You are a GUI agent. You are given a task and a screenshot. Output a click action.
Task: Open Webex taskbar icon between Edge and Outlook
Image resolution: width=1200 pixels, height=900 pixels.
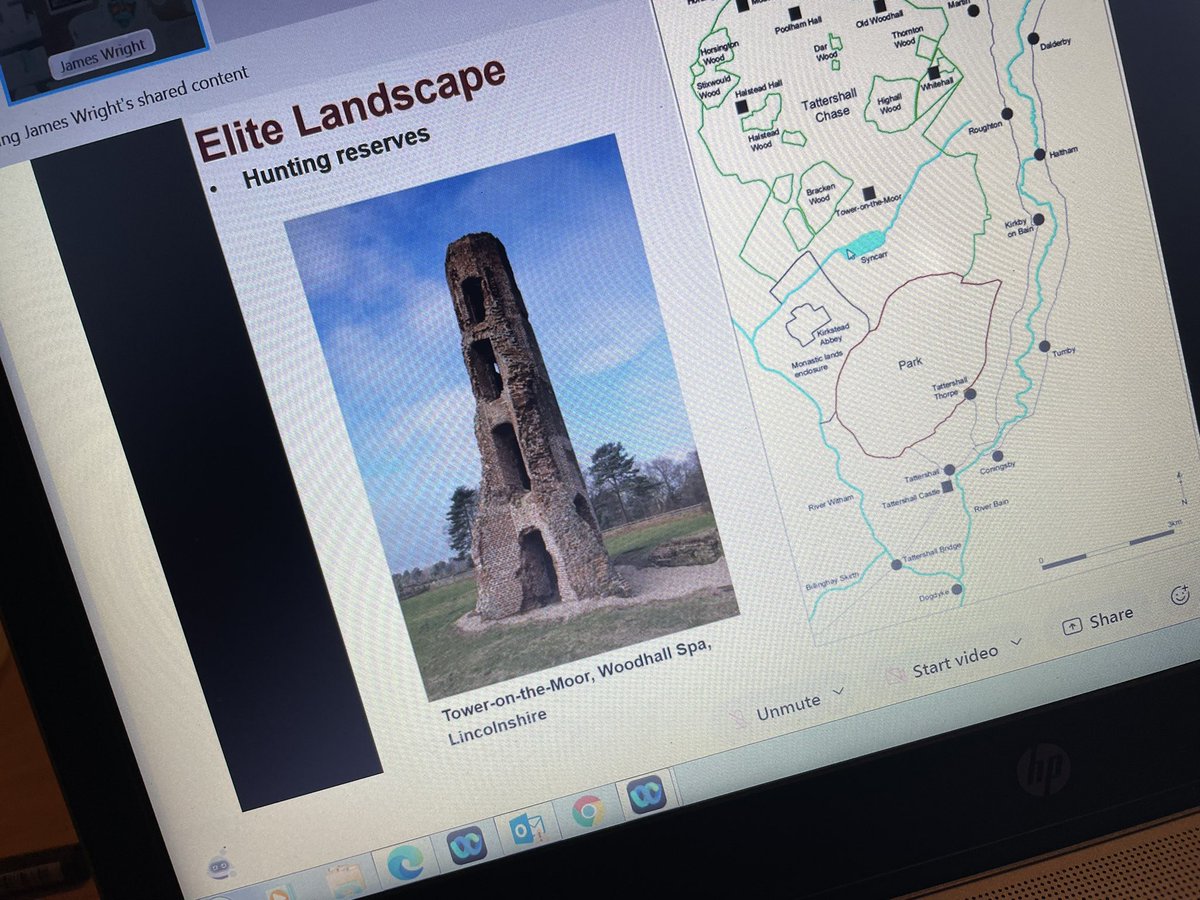466,845
